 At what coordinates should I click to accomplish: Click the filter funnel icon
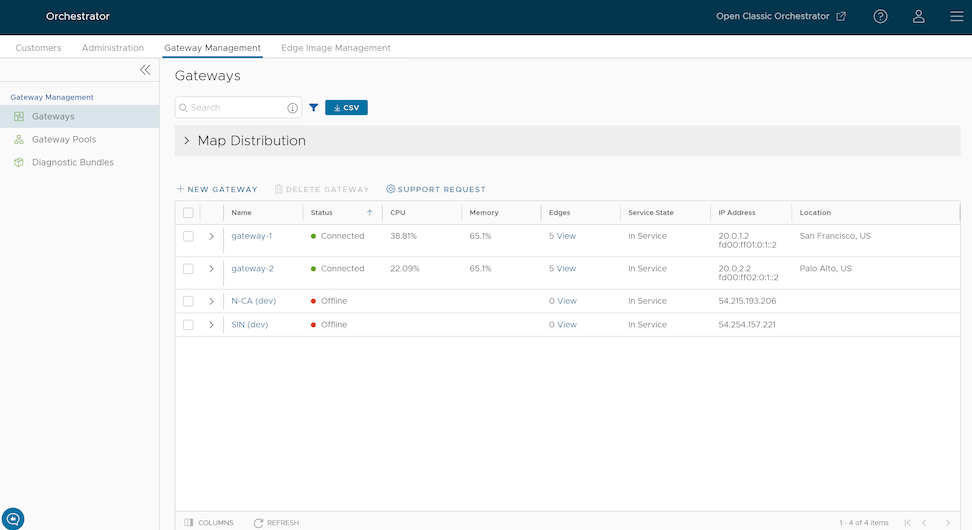point(314,108)
